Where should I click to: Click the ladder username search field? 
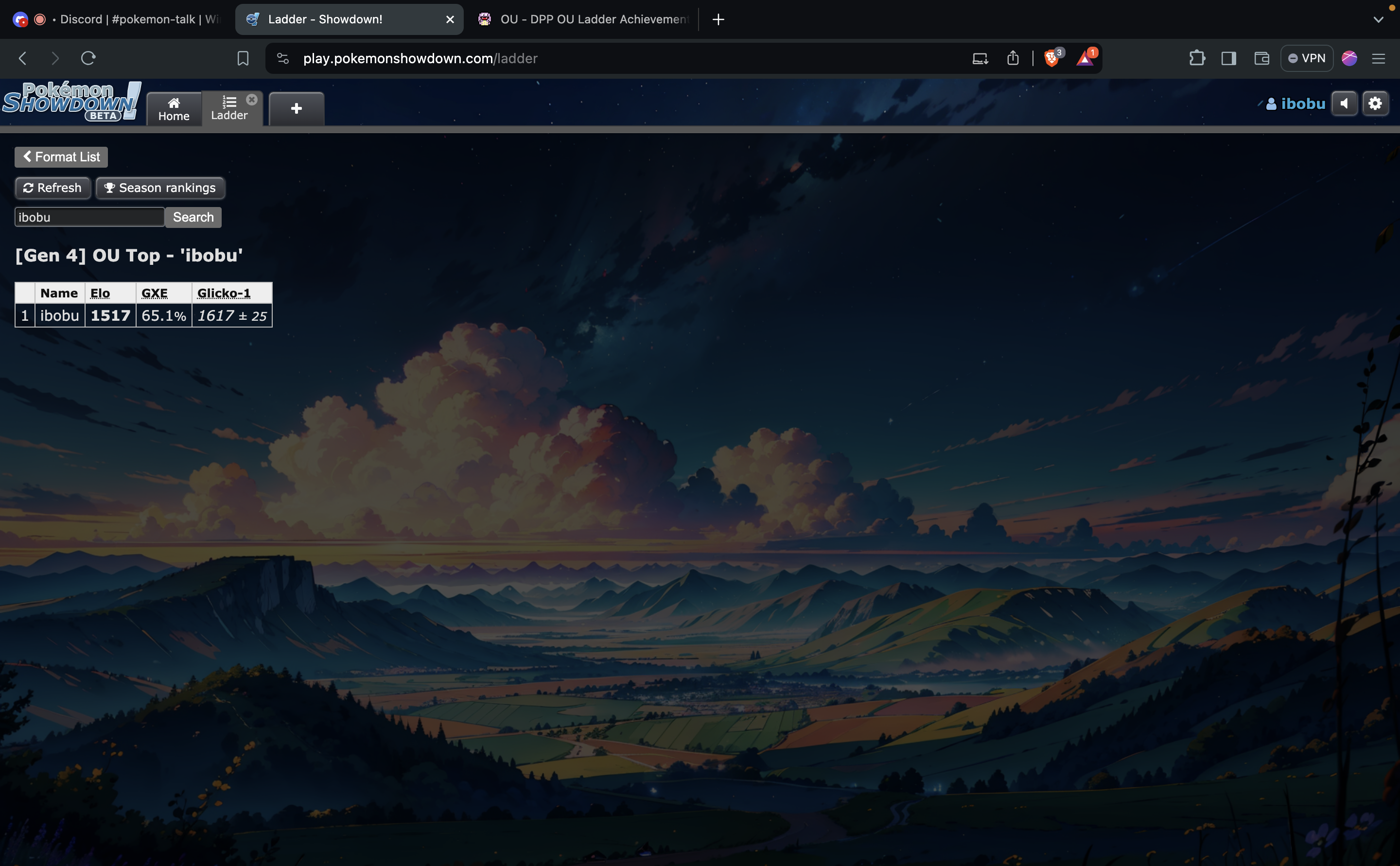click(89, 217)
